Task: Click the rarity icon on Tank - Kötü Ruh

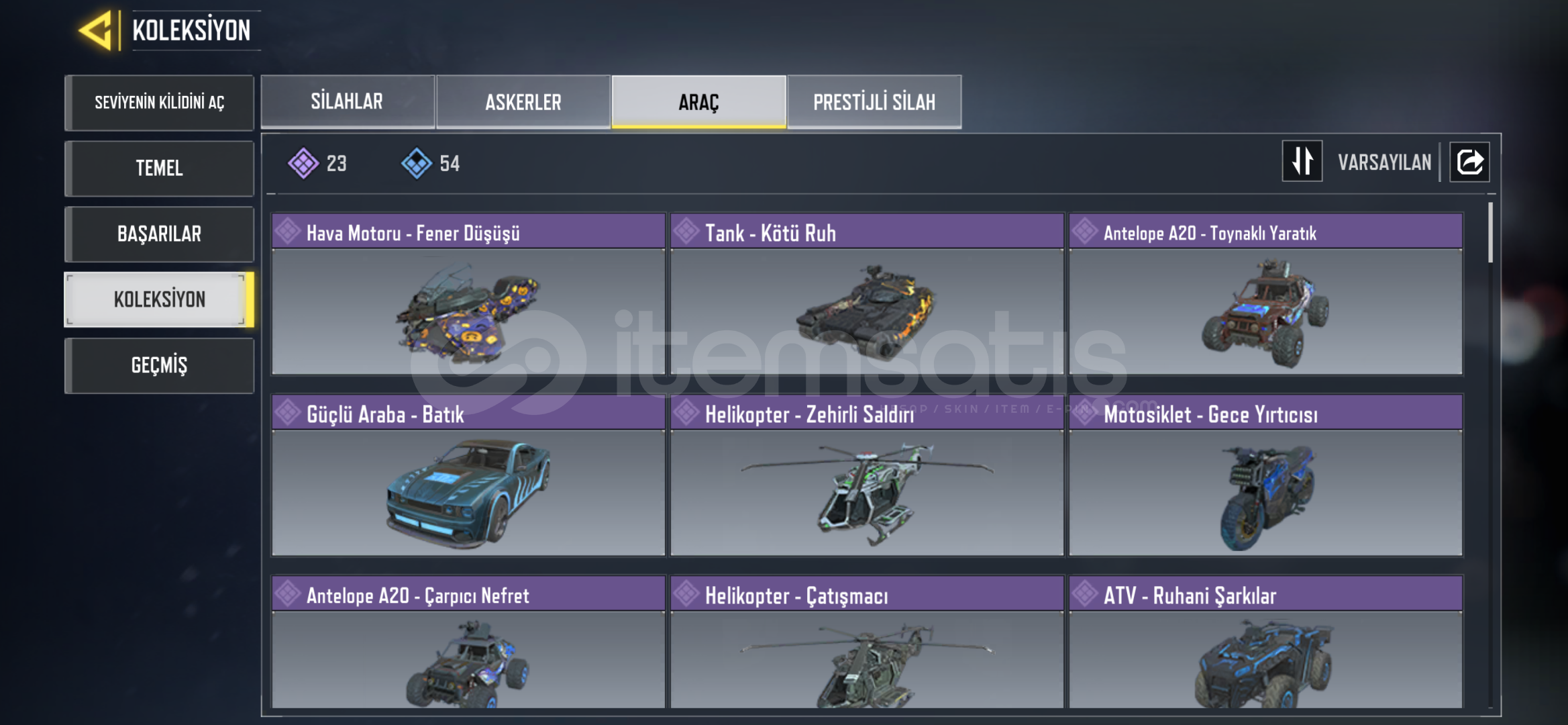Action: pyautogui.click(x=686, y=232)
